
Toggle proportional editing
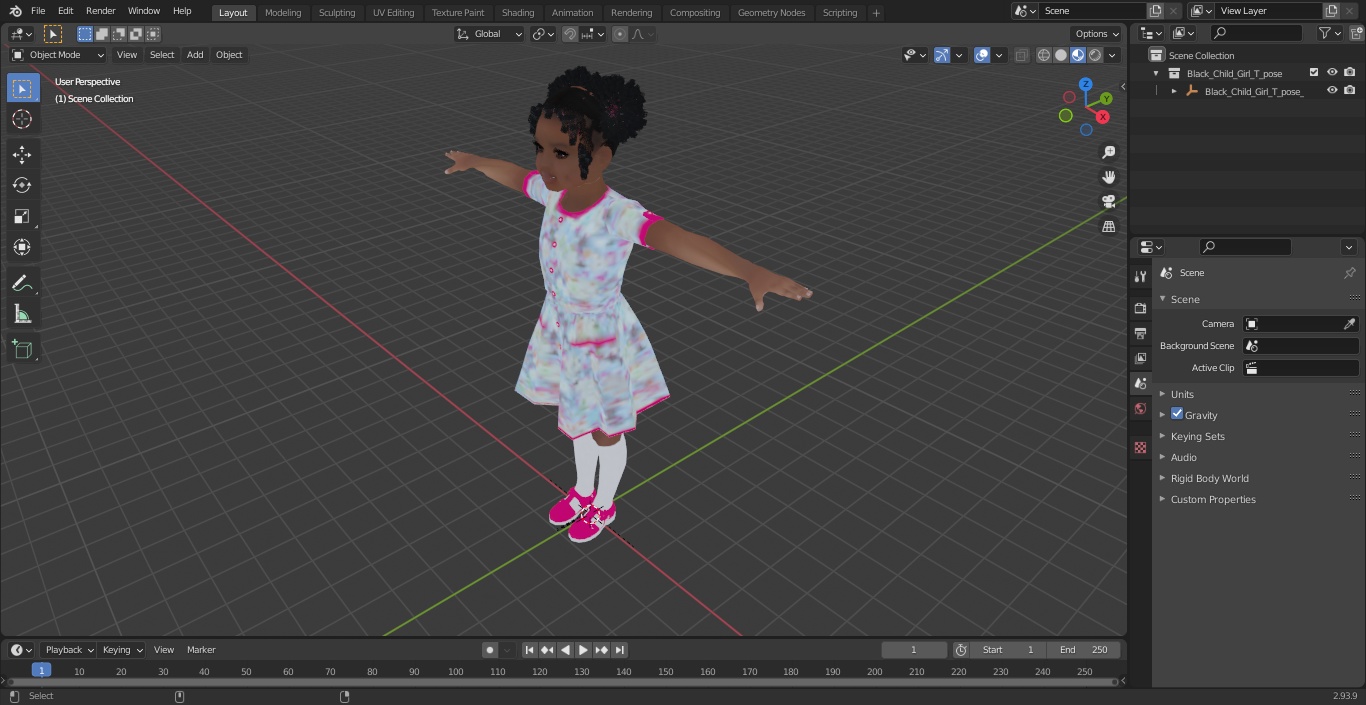tap(620, 34)
